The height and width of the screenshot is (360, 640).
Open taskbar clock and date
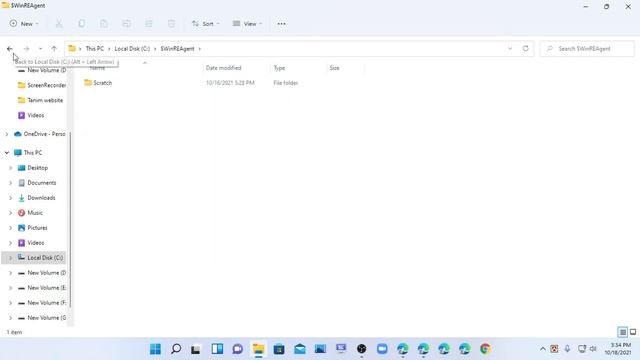click(618, 349)
